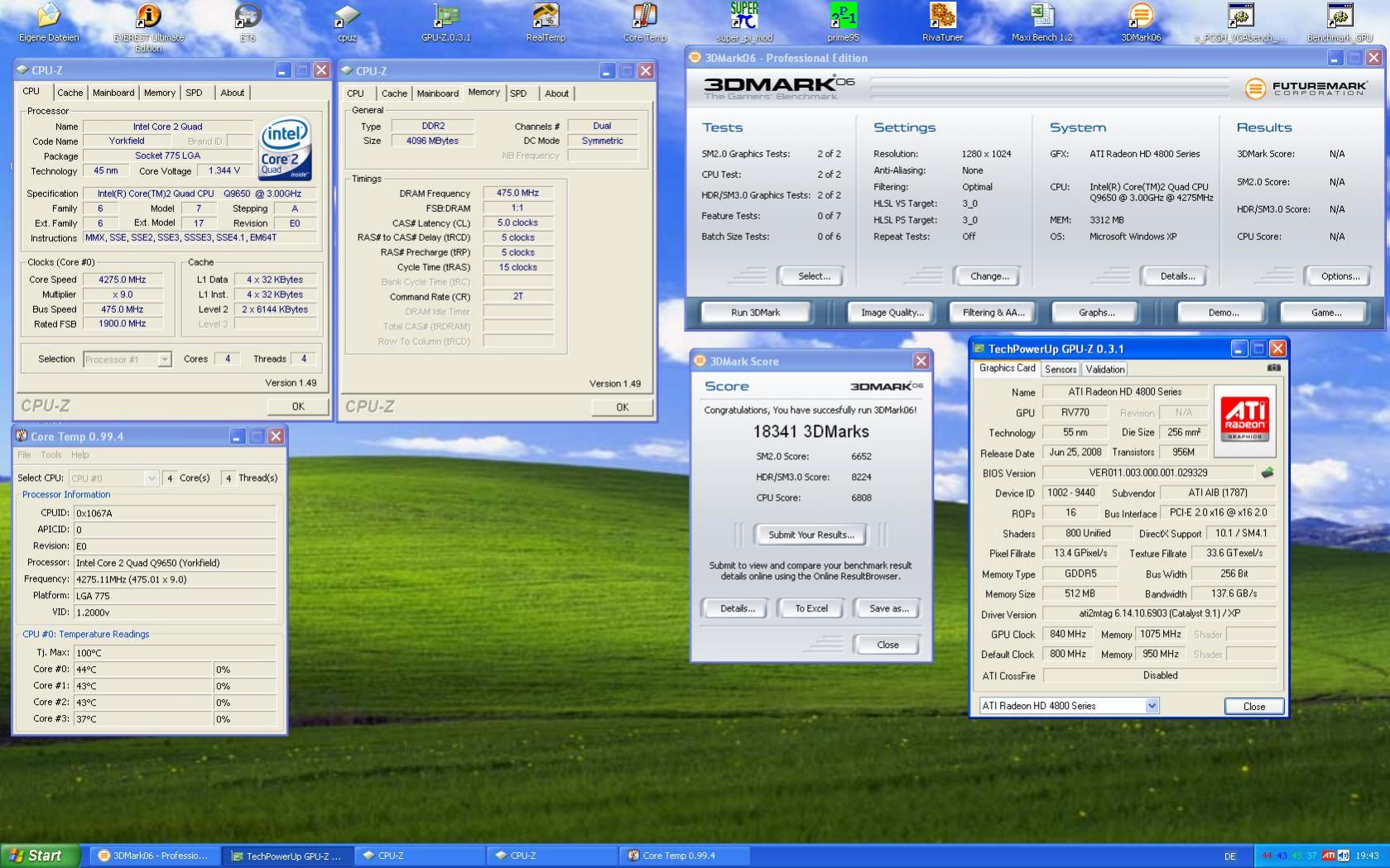Click Options... under Results in 3DMark06
This screenshot has height=868, width=1390.
pos(1340,276)
